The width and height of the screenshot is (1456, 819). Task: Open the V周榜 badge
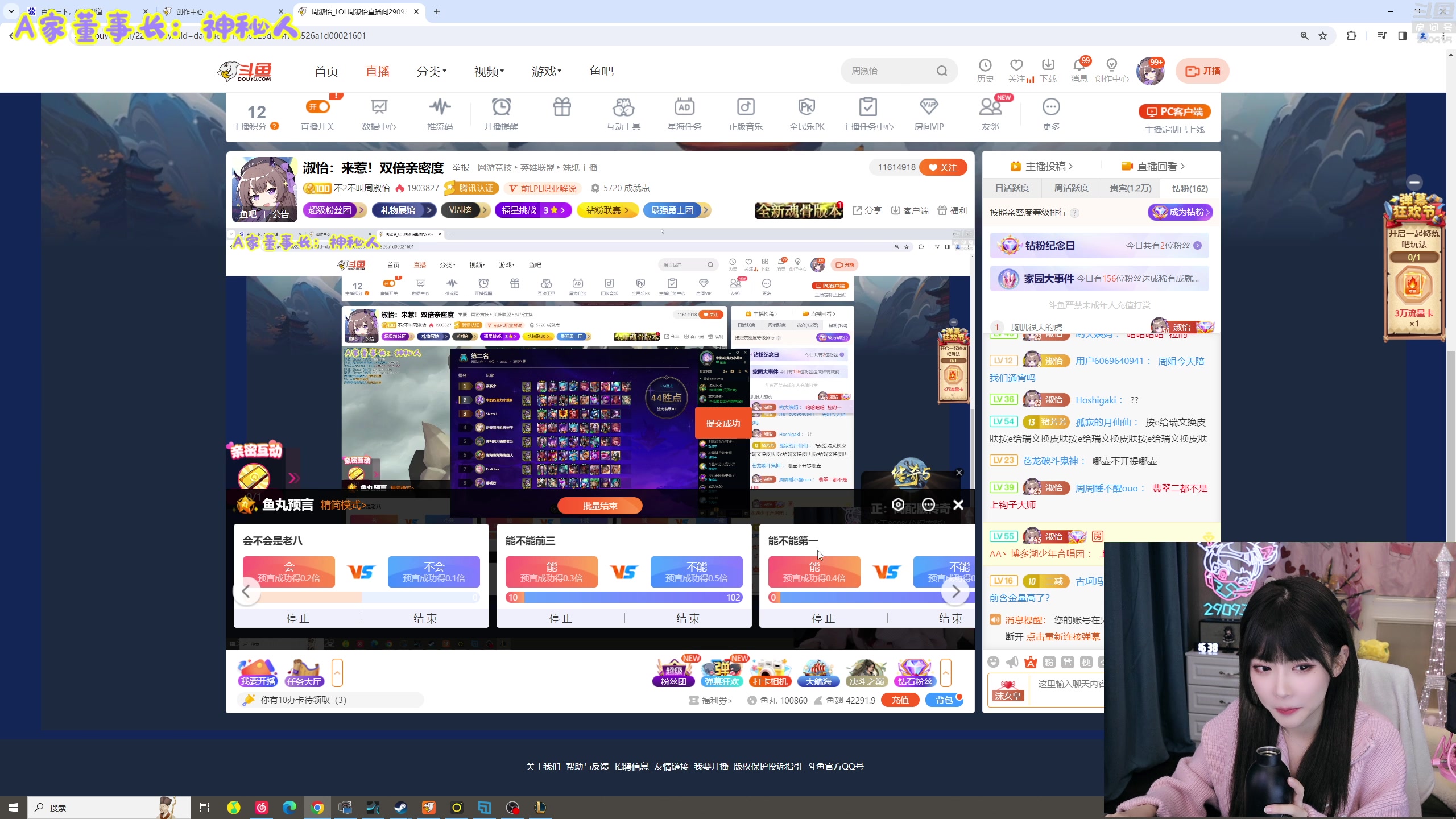[x=466, y=210]
